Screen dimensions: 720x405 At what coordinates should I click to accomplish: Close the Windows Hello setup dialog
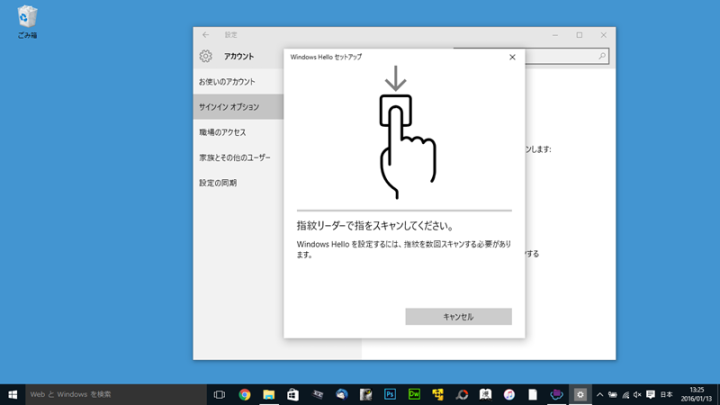pos(512,57)
